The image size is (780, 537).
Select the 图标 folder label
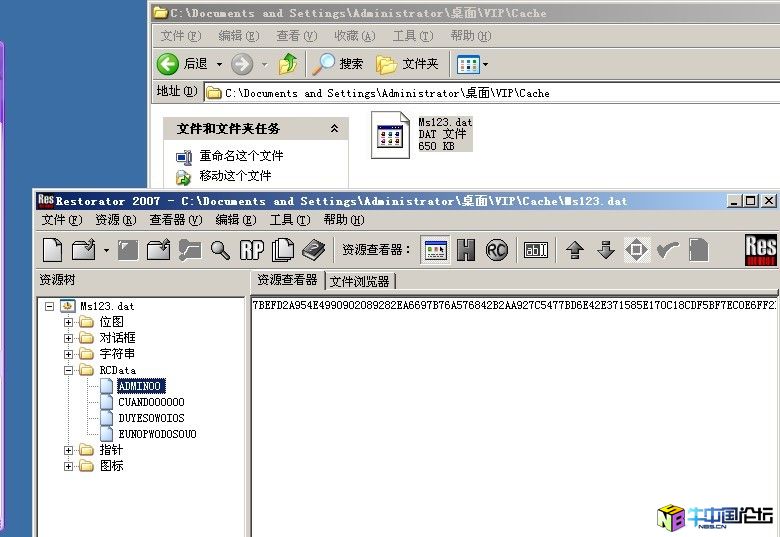pyautogui.click(x=111, y=466)
